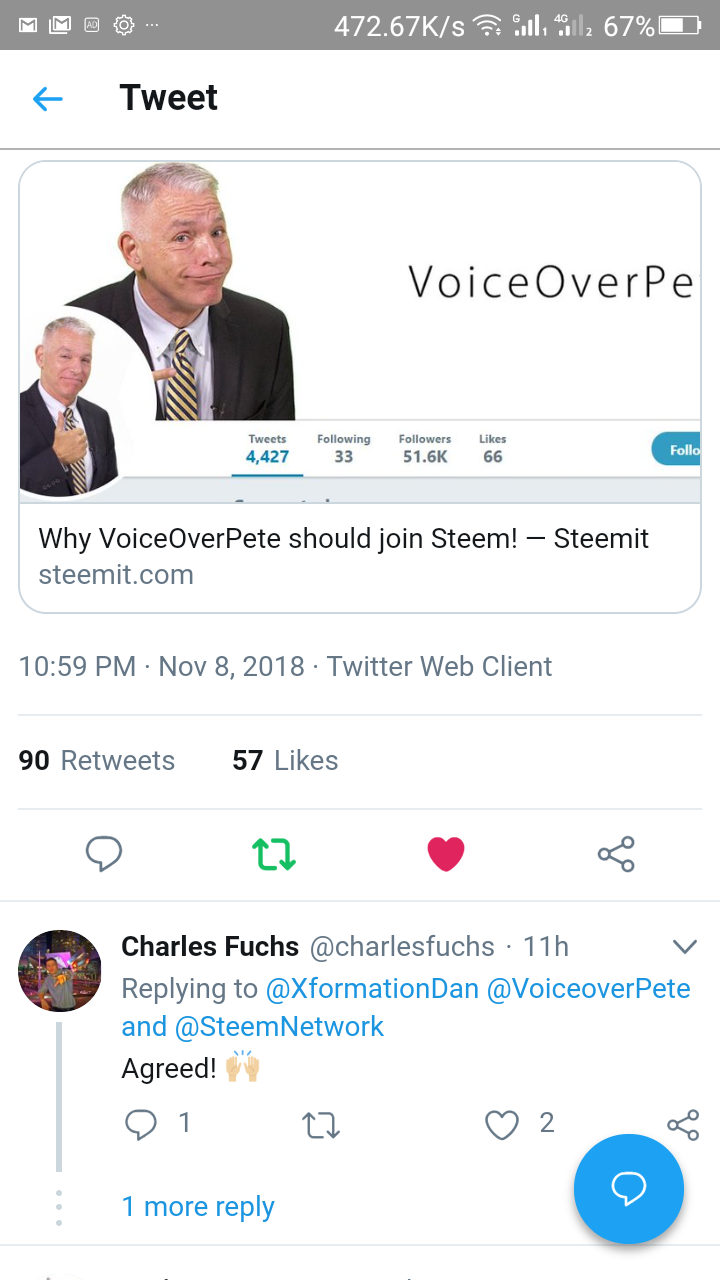Open the reply bubble icon under the tweet
Screen dimensions: 720x1280
104,854
